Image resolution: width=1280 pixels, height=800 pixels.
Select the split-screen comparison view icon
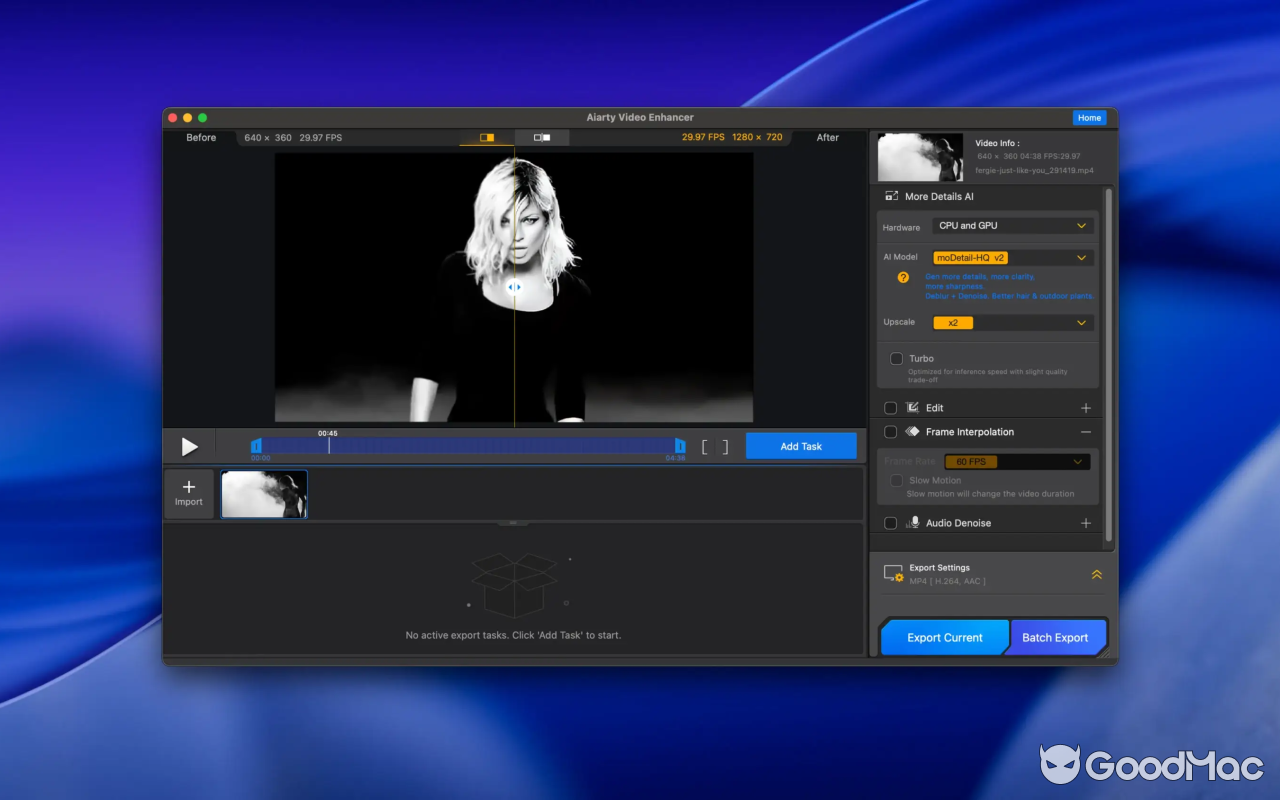tap(486, 137)
